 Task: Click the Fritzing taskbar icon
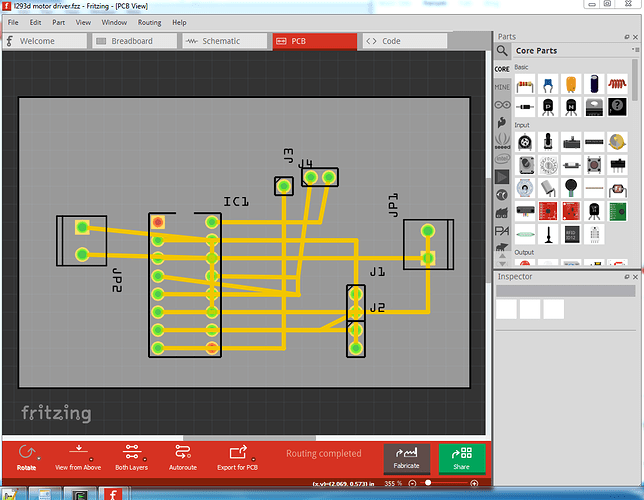pyautogui.click(x=113, y=494)
